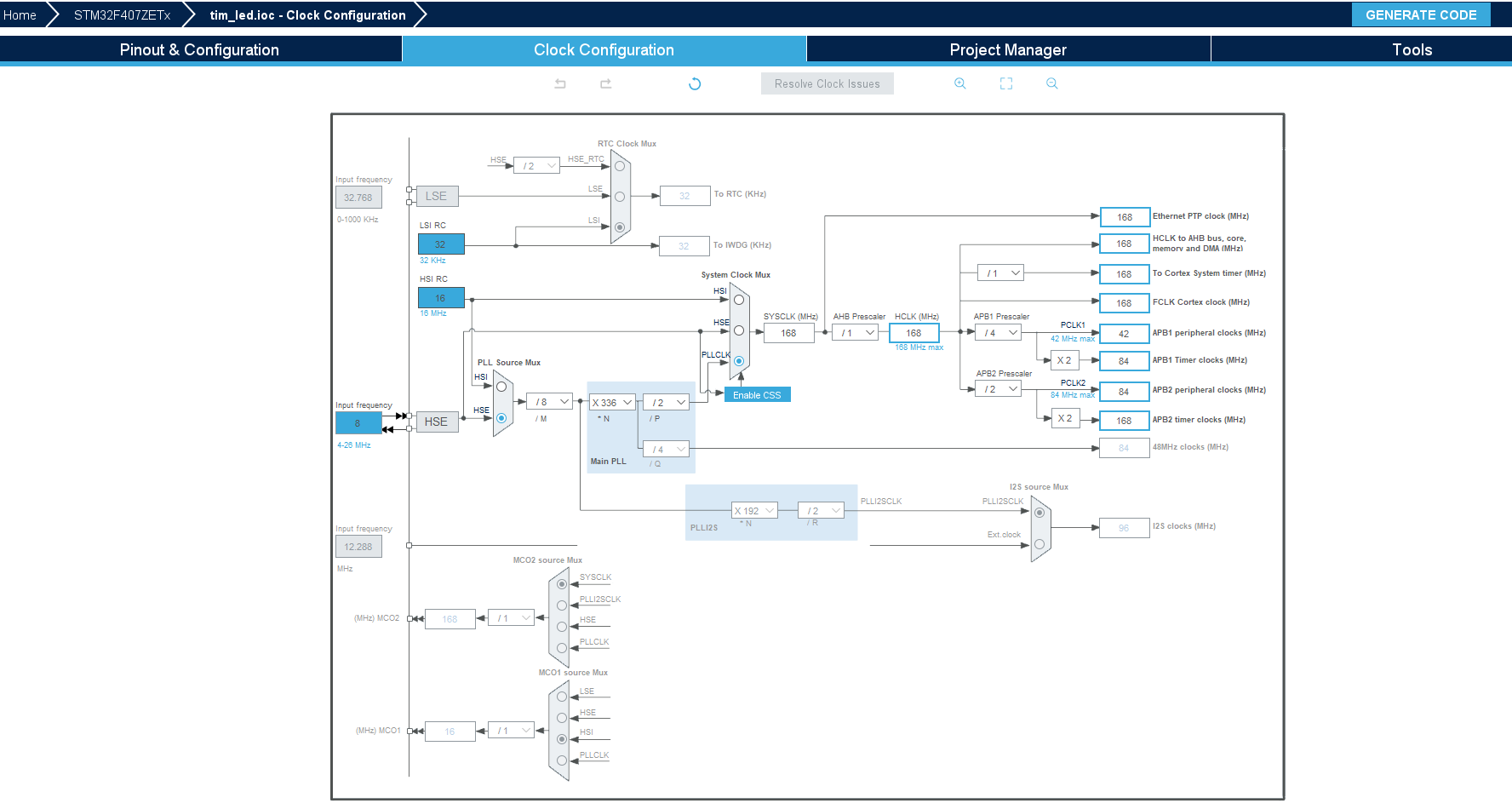Image resolution: width=1512 pixels, height=809 pixels.
Task: Select HSE in PLL Source Mux
Action: tap(501, 418)
